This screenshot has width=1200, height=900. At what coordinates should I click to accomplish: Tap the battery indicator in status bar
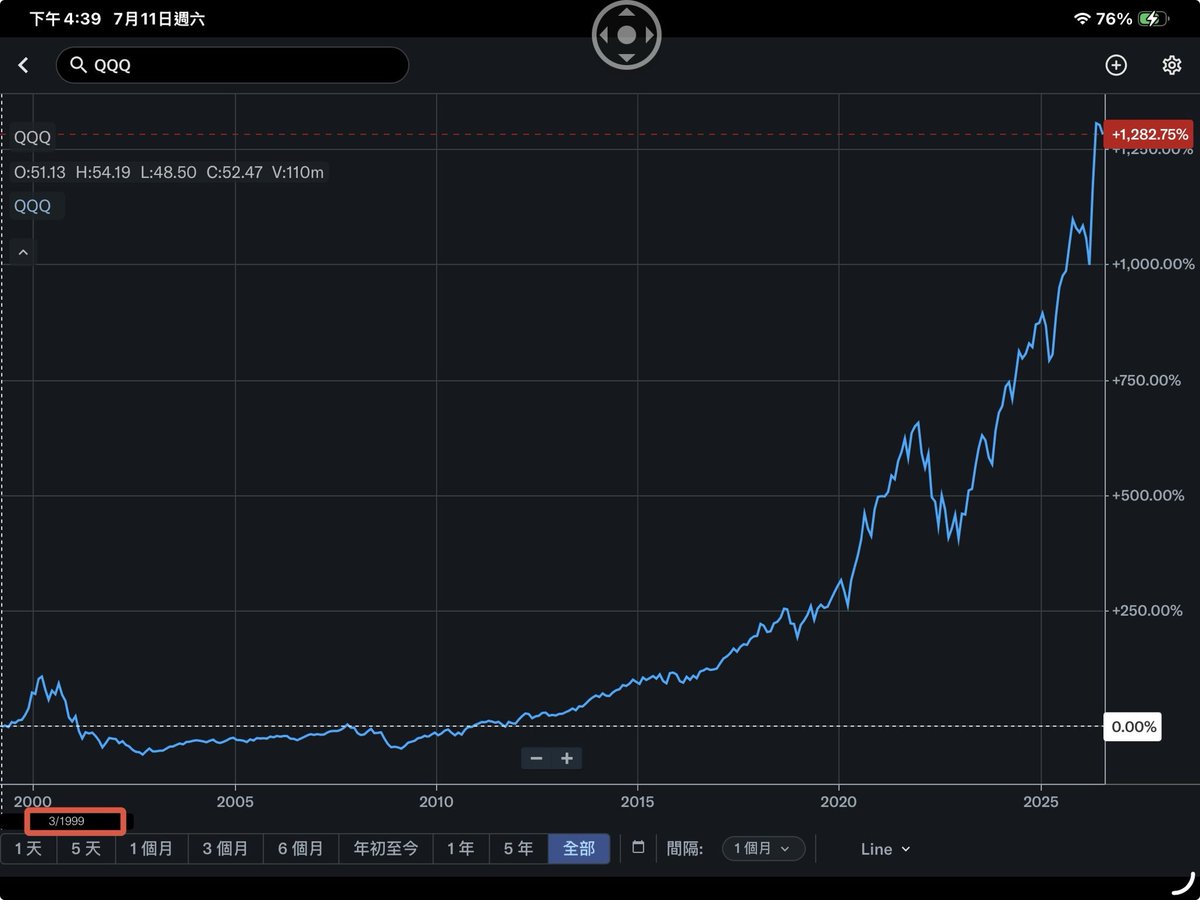1153,19
